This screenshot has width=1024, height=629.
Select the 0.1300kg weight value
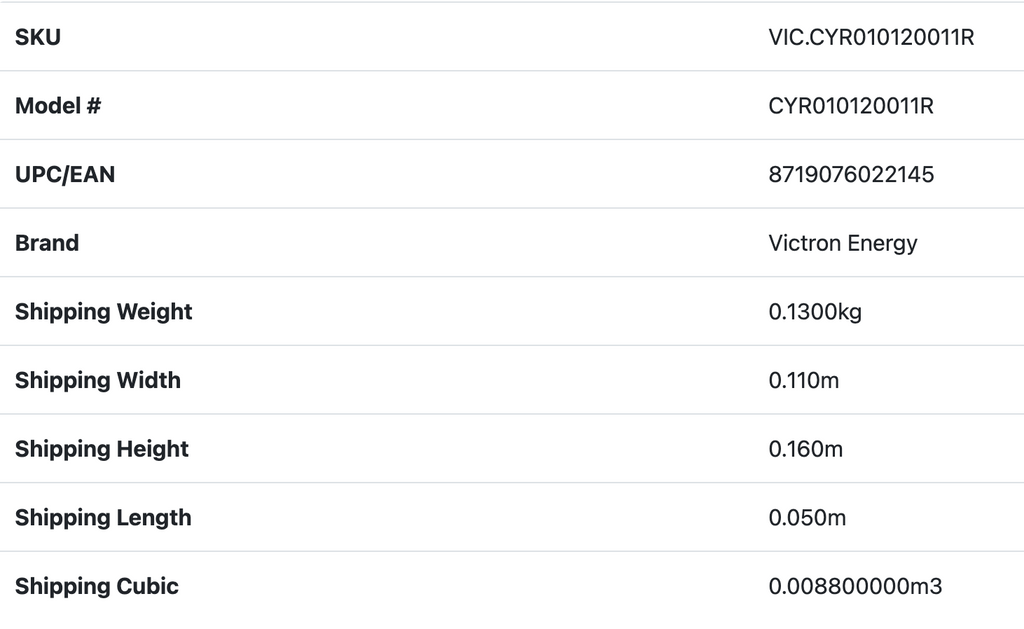(815, 312)
